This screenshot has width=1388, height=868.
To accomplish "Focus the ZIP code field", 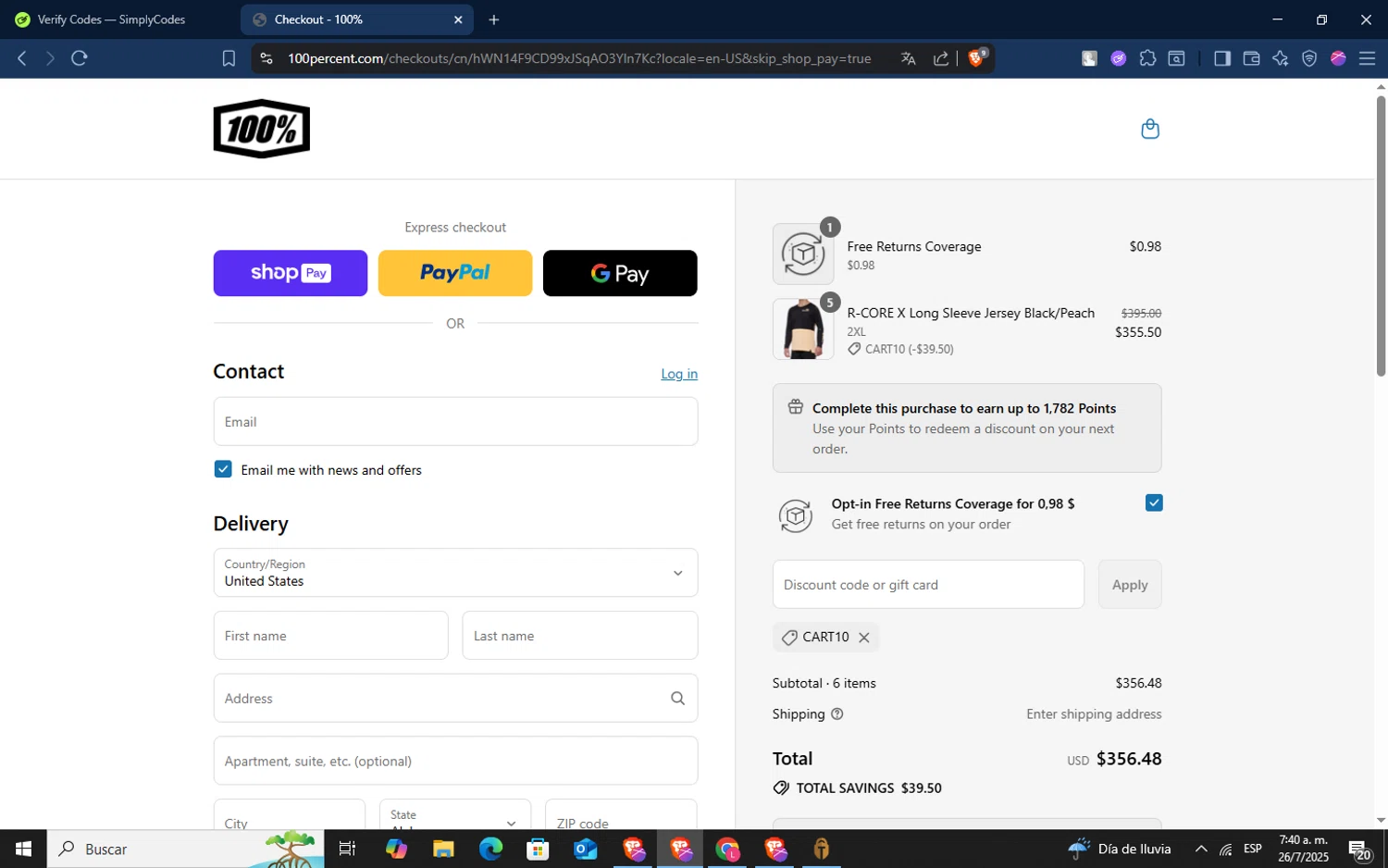I will pyautogui.click(x=621, y=814).
